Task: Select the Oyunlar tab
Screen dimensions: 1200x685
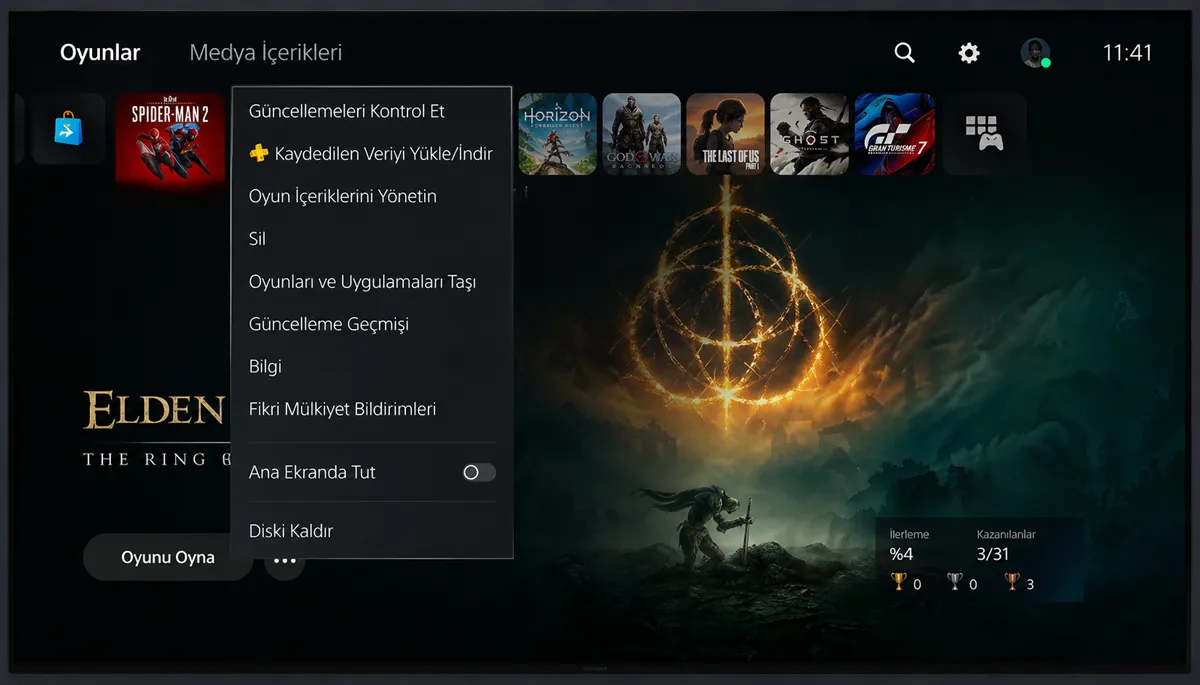Action: click(99, 52)
